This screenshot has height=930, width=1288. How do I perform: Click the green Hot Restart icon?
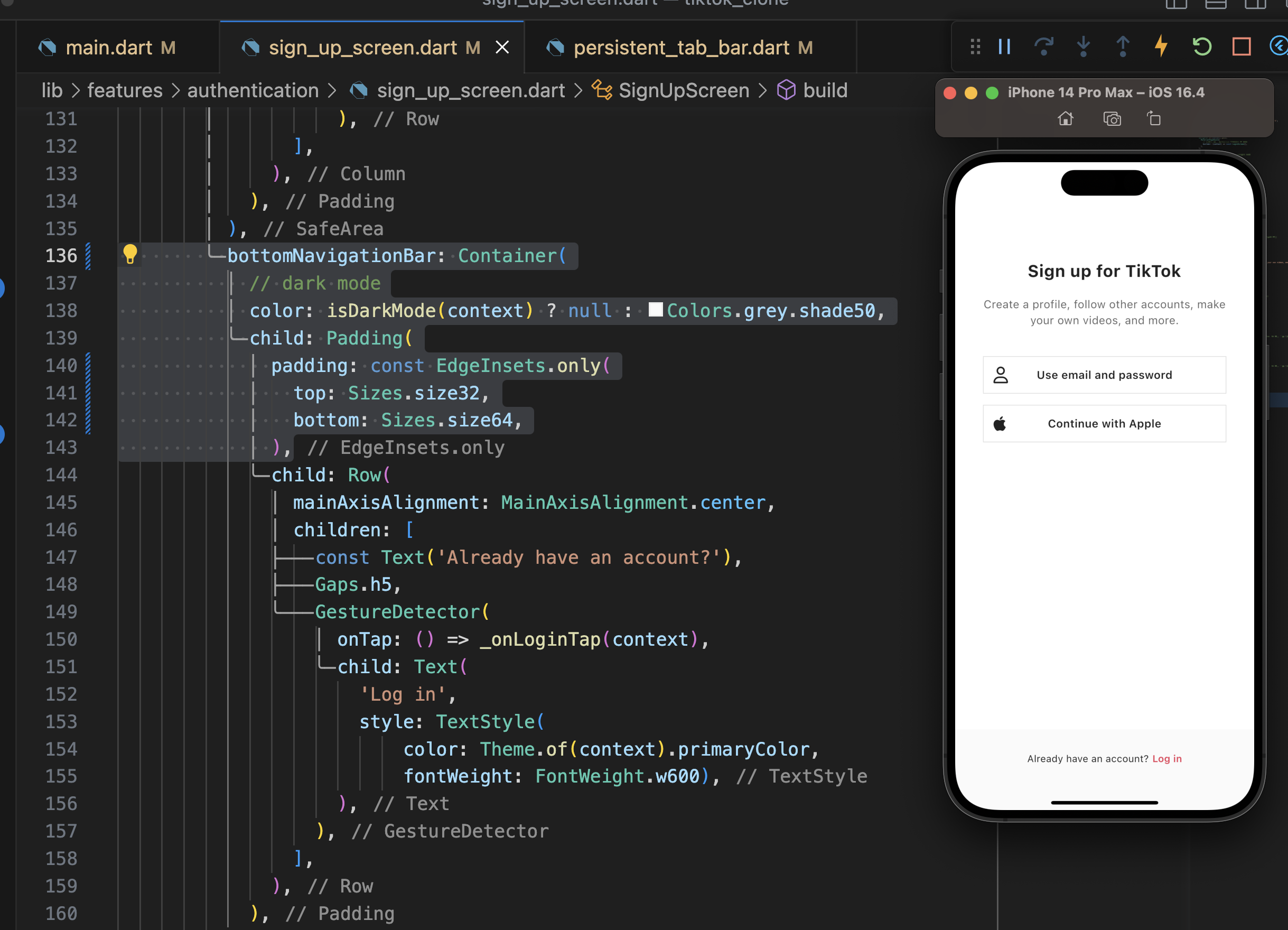(1202, 46)
